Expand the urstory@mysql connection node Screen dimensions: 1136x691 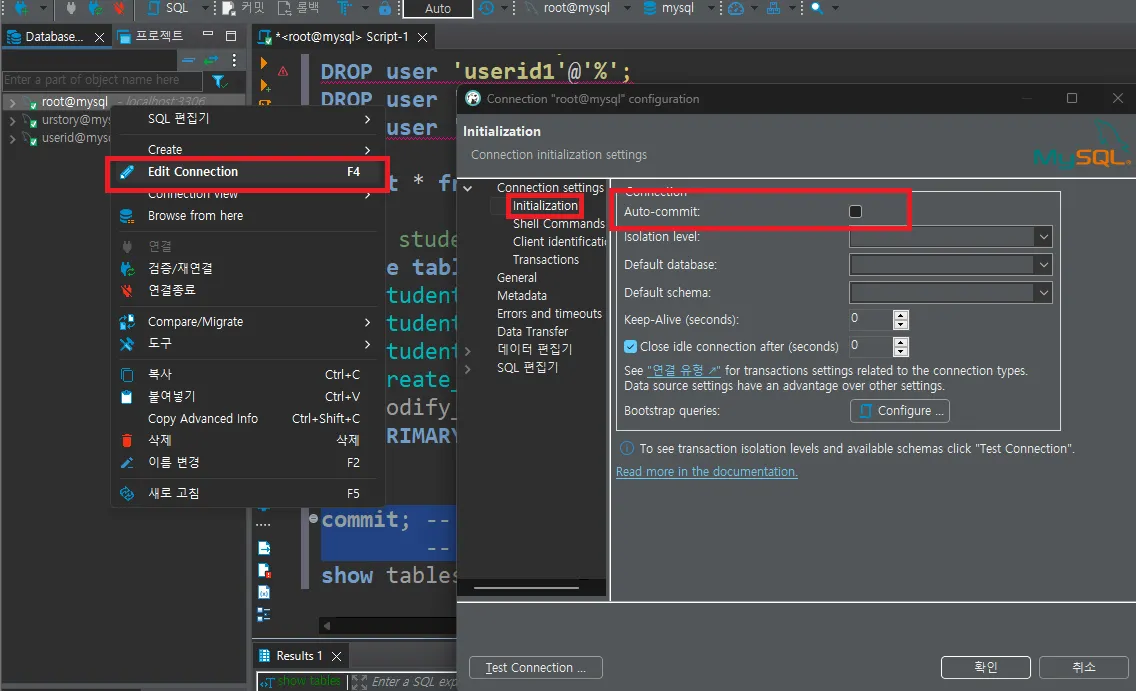(12, 120)
